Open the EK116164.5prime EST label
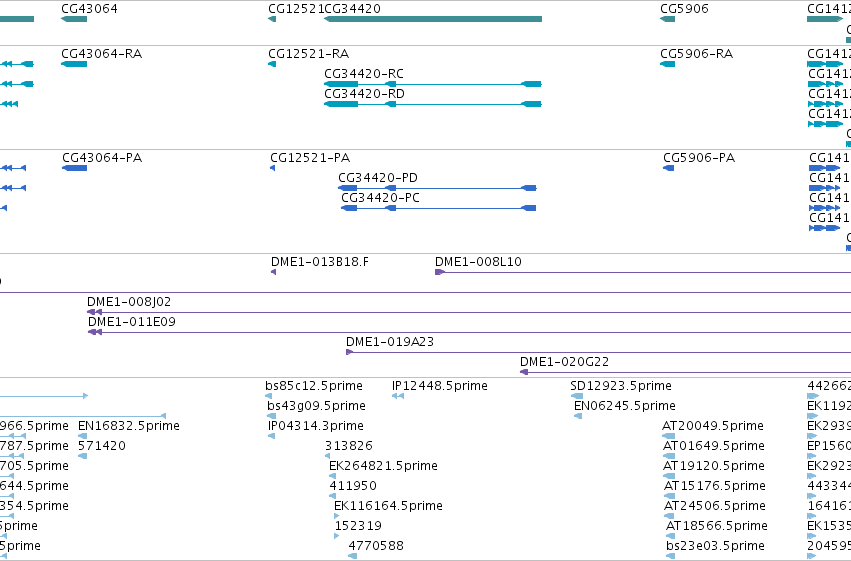 pyautogui.click(x=388, y=506)
